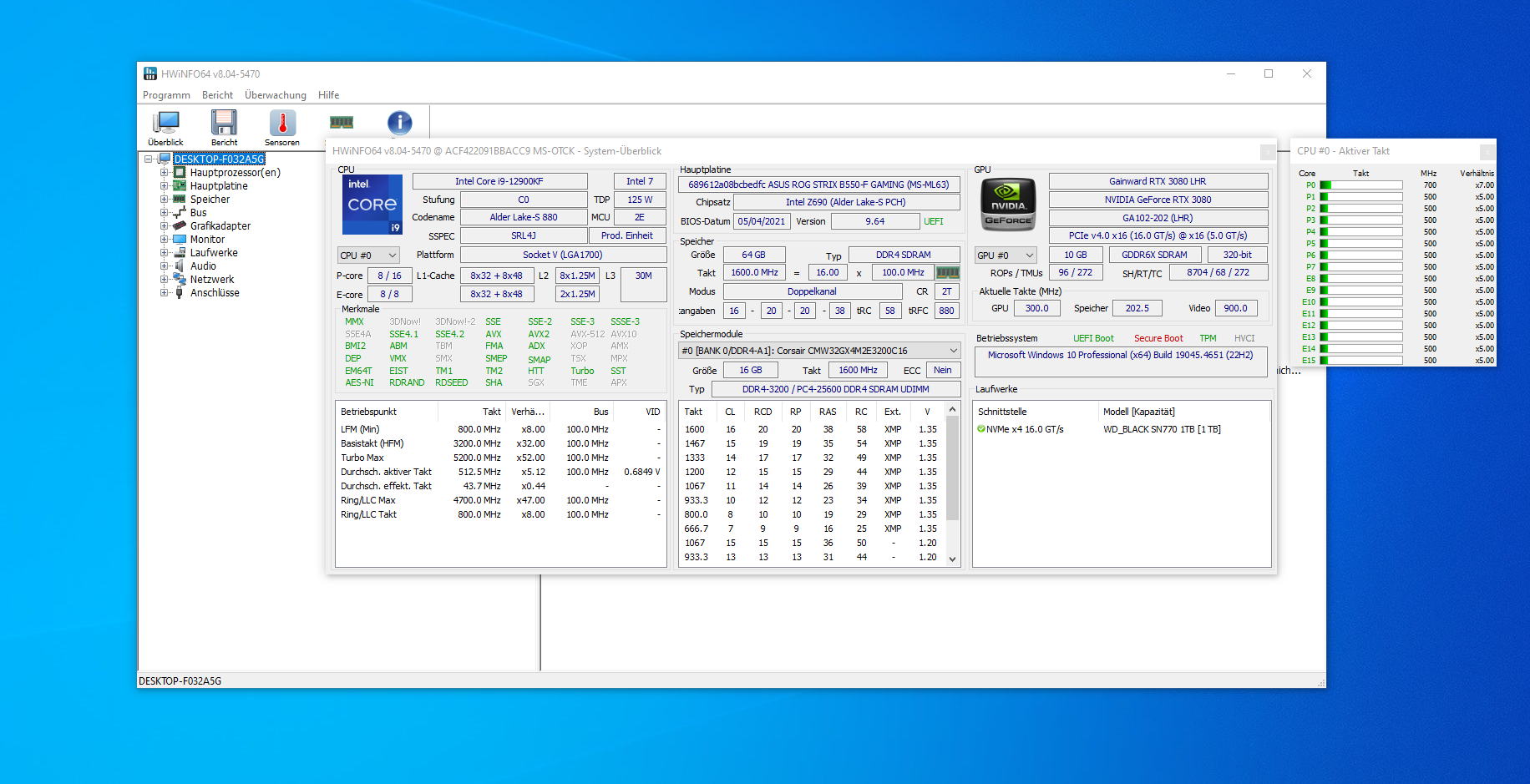Open the Überwachung menu

point(276,95)
